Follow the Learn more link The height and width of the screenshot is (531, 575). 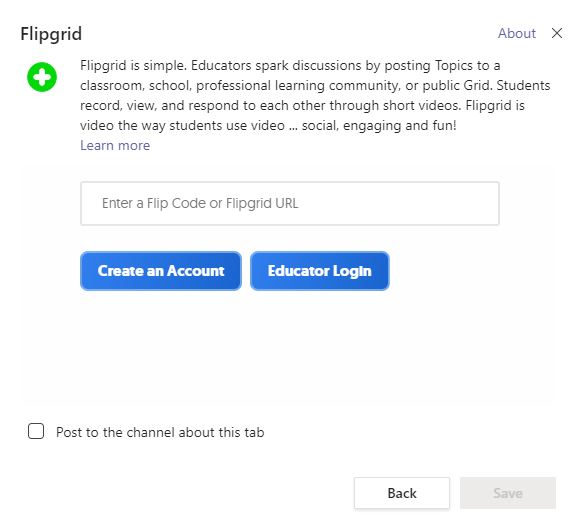click(115, 146)
